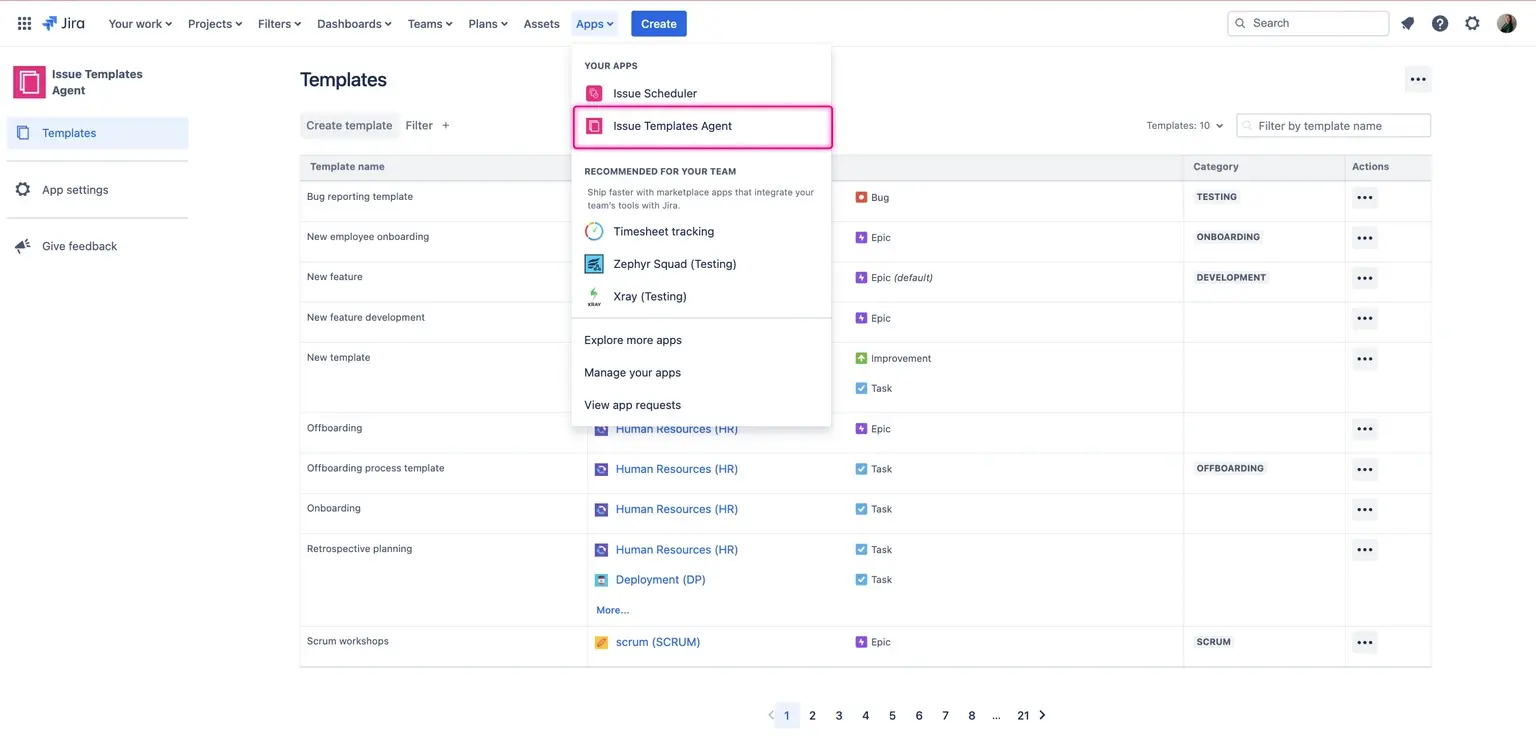This screenshot has height=749, width=1536.
Task: Open actions menu for Bug reporting template
Action: 1364,198
